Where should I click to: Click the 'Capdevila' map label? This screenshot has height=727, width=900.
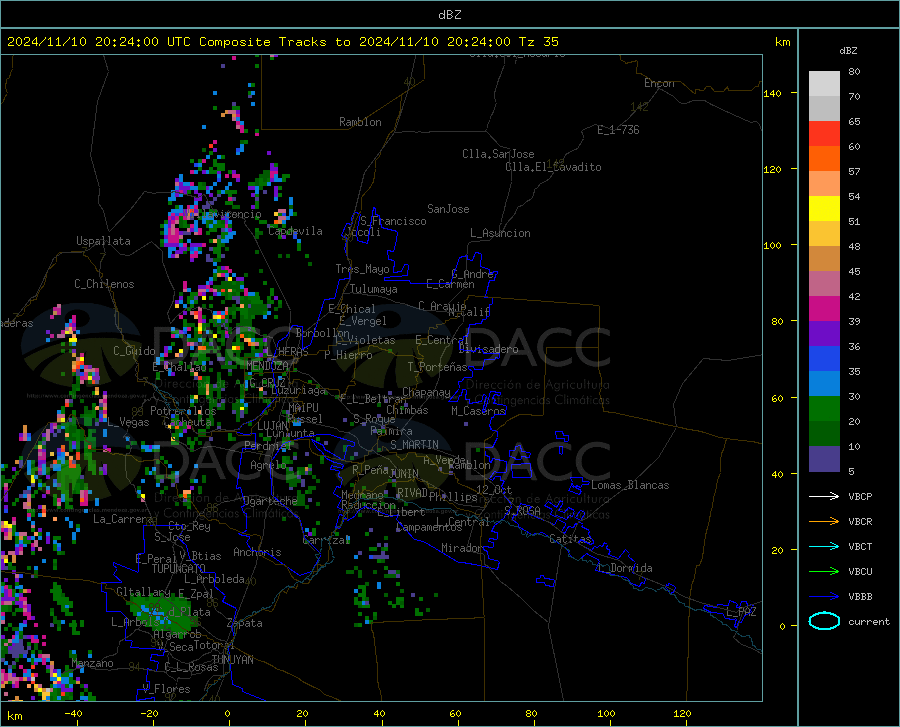(x=295, y=231)
